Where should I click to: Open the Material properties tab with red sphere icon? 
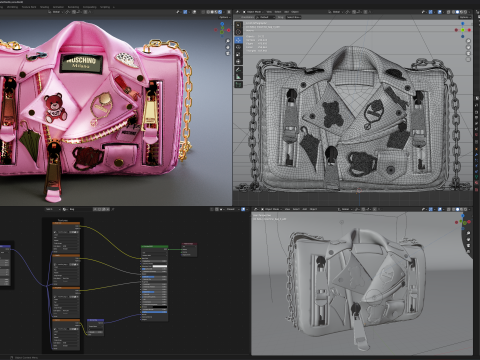[x=477, y=183]
